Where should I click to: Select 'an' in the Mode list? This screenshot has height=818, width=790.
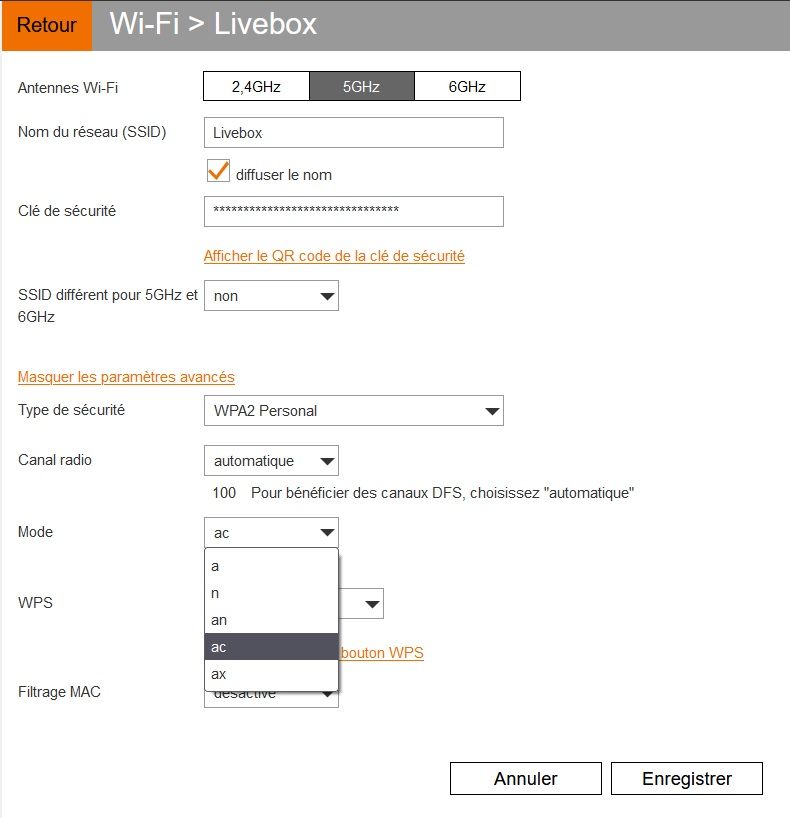tap(271, 620)
